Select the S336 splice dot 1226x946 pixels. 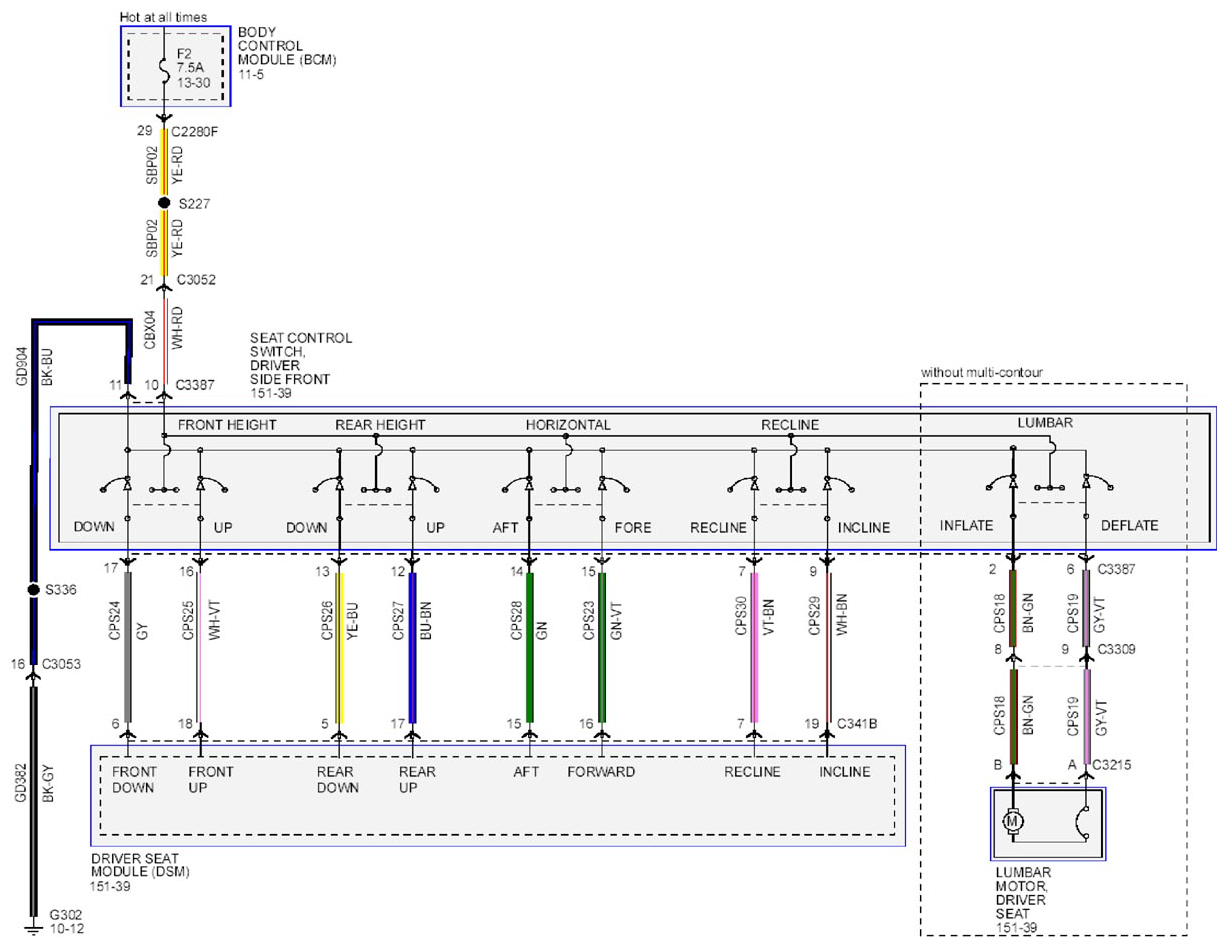33,590
